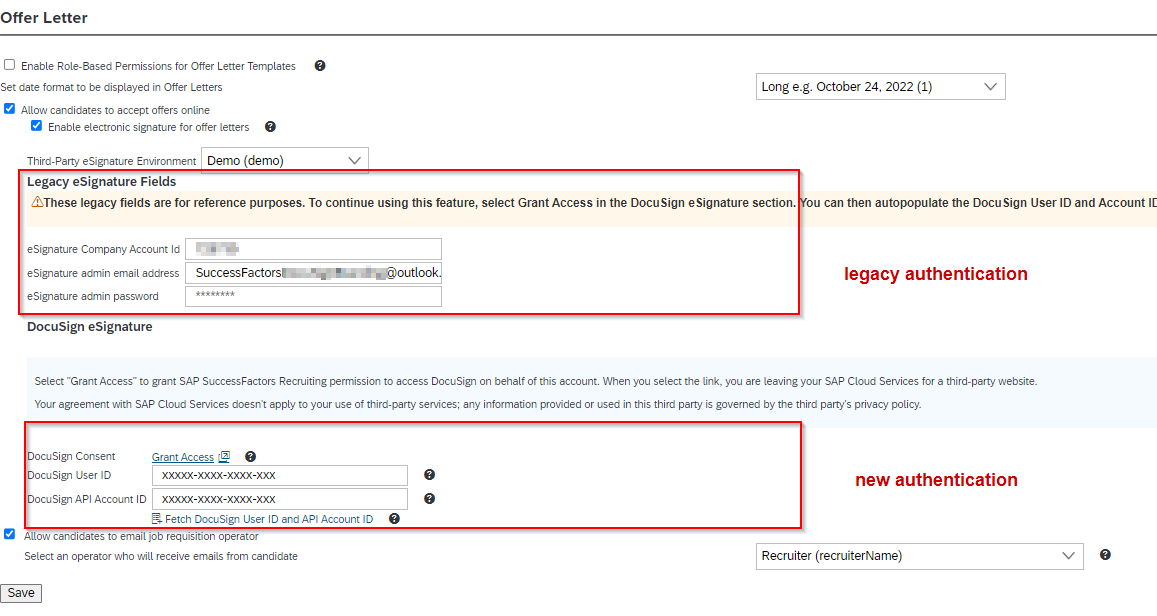1157x616 pixels.
Task: Open help for Role-Based Permissions for Offer Letter Templates
Action: click(x=320, y=66)
